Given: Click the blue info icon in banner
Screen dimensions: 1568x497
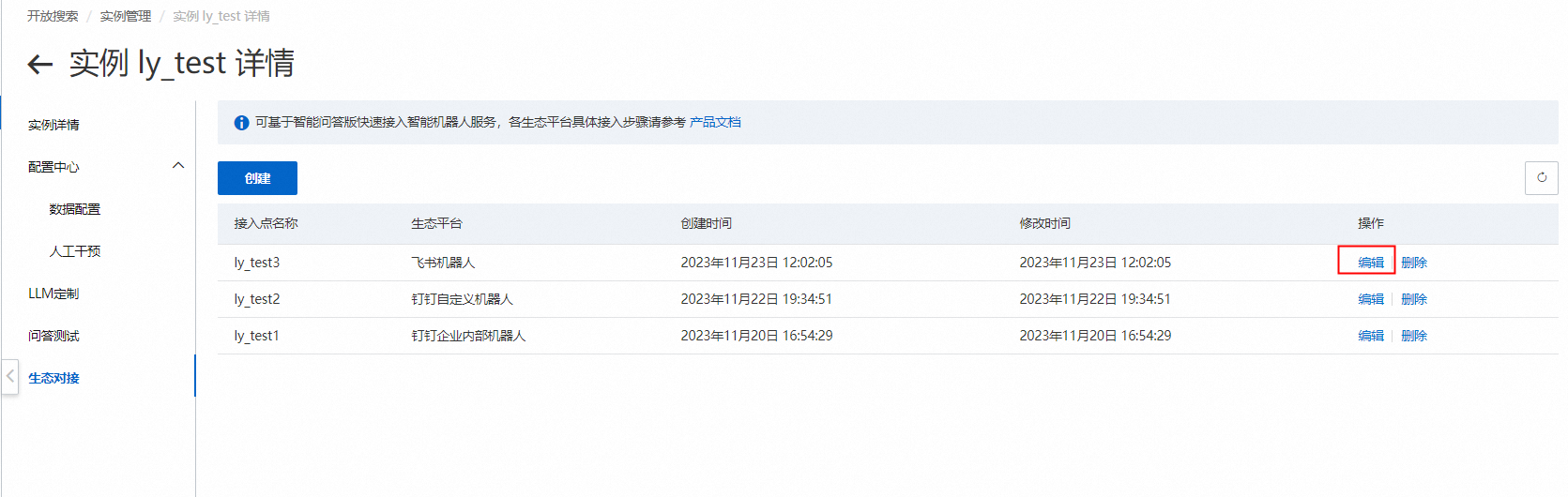Looking at the screenshot, I should 241,123.
